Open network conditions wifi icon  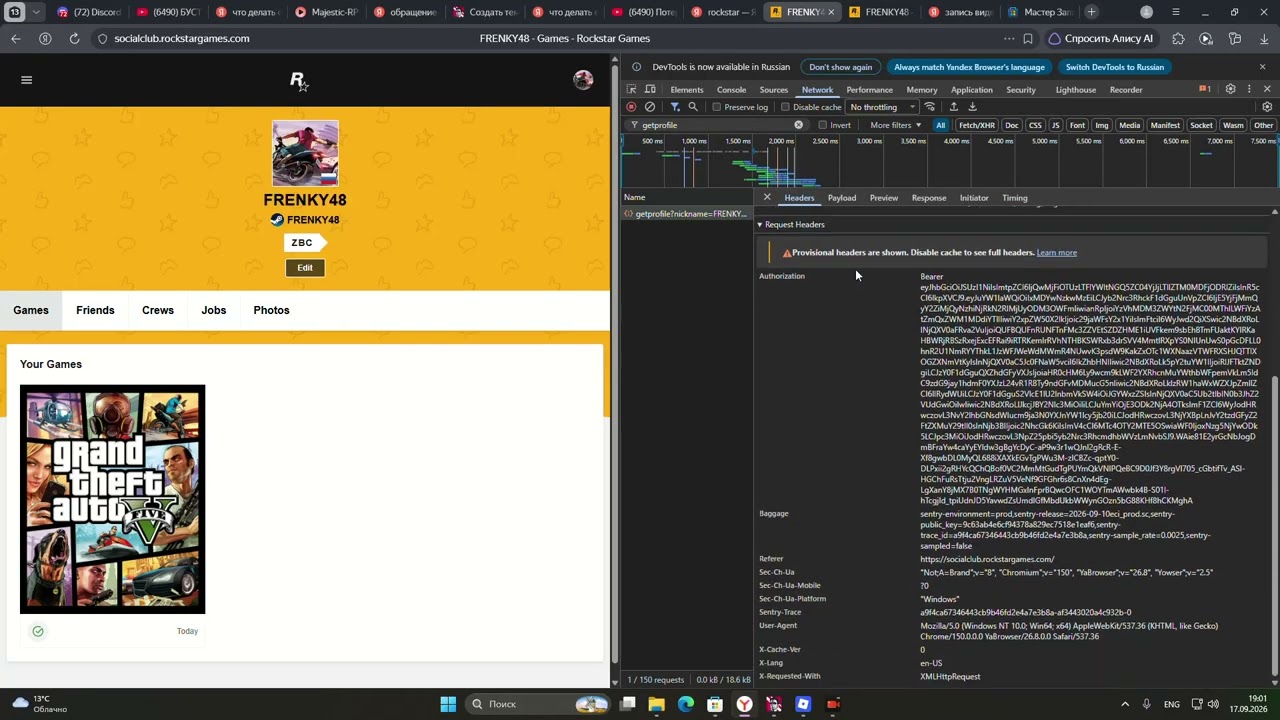click(930, 107)
